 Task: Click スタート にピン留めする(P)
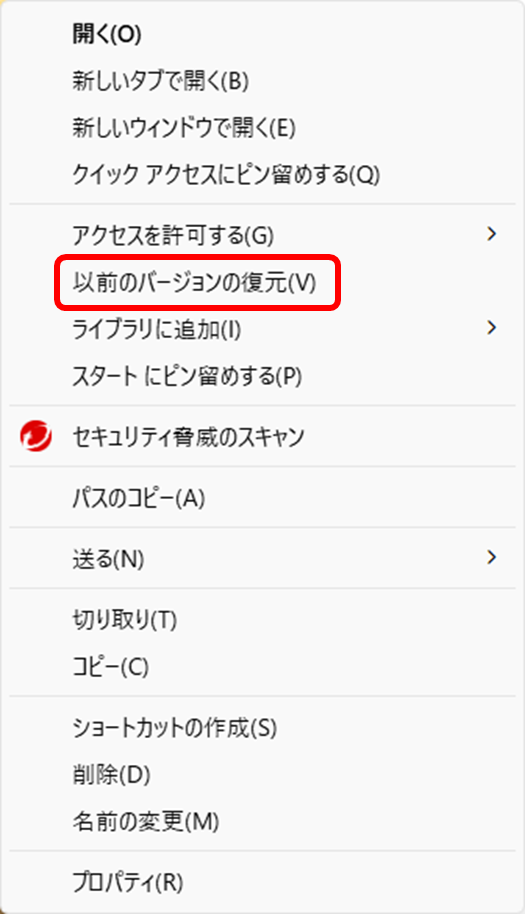pyautogui.click(x=262, y=376)
